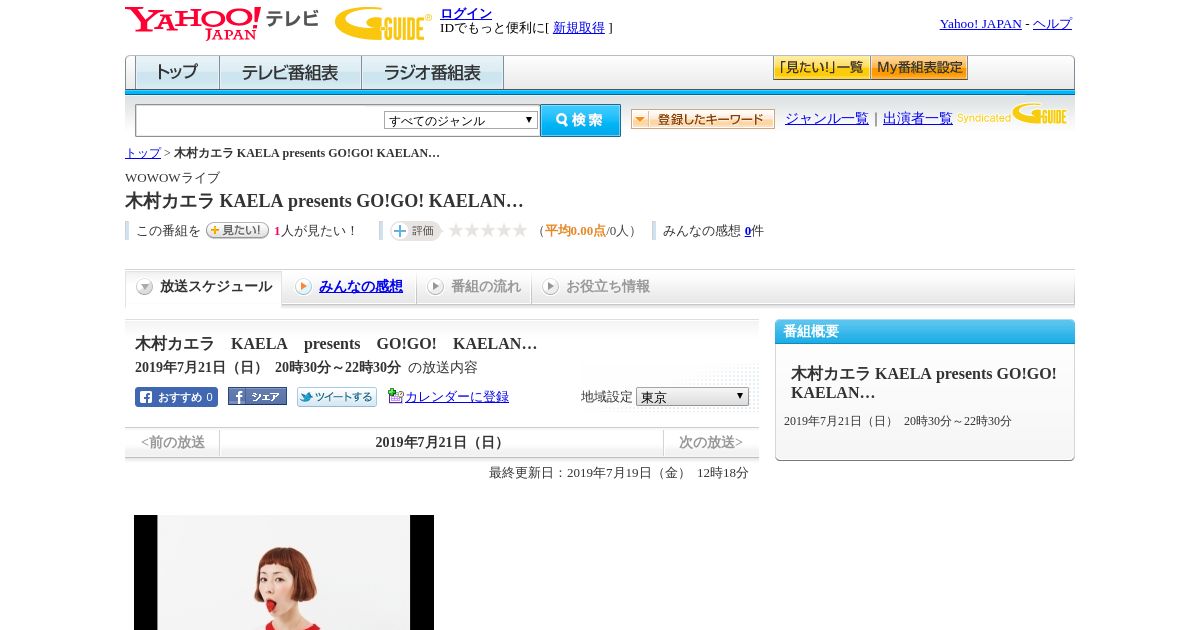Open the Yahoo! Japan TV logo
Viewport: 1200px width, 630px height.
[x=222, y=23]
